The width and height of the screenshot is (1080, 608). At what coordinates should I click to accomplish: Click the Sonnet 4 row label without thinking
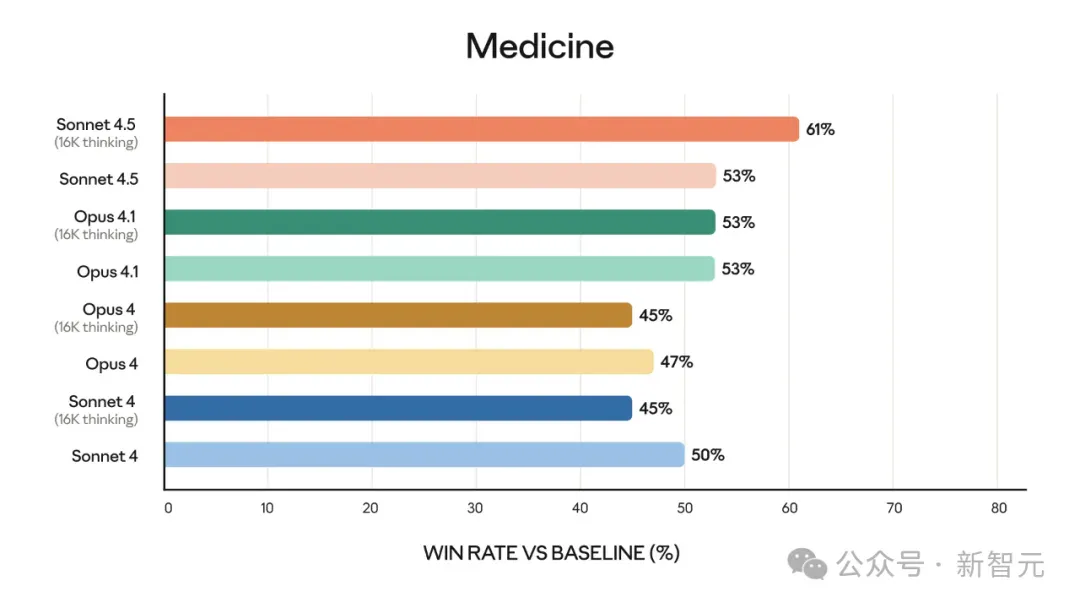coord(105,456)
